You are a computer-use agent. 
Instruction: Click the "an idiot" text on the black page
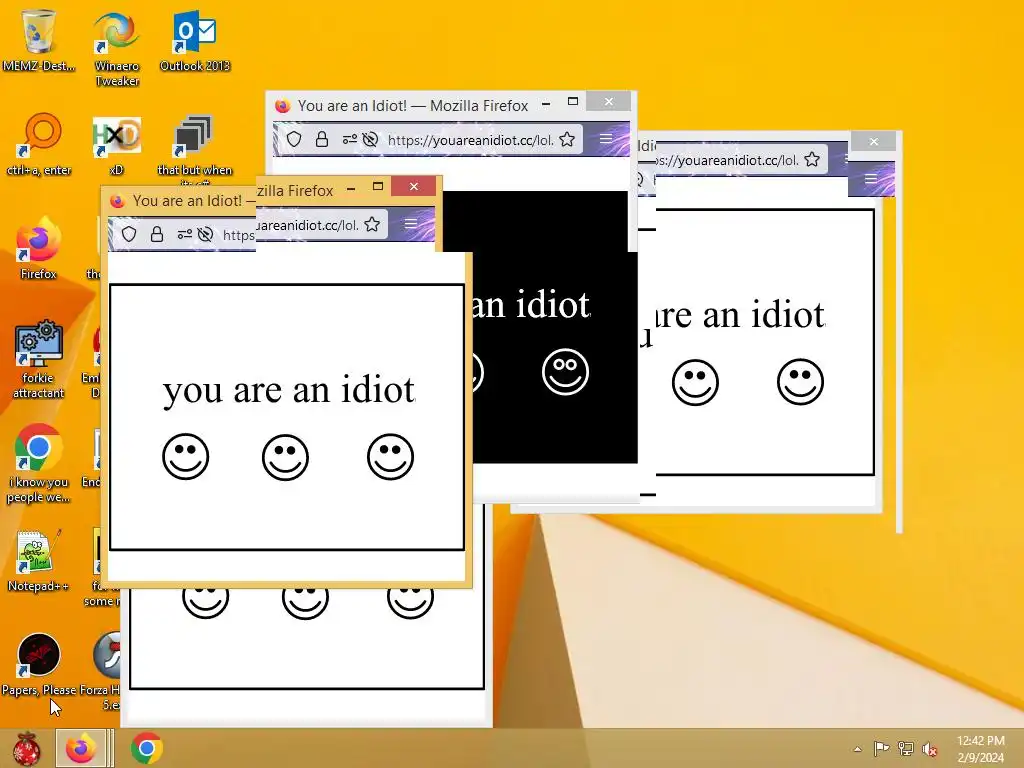(x=530, y=305)
